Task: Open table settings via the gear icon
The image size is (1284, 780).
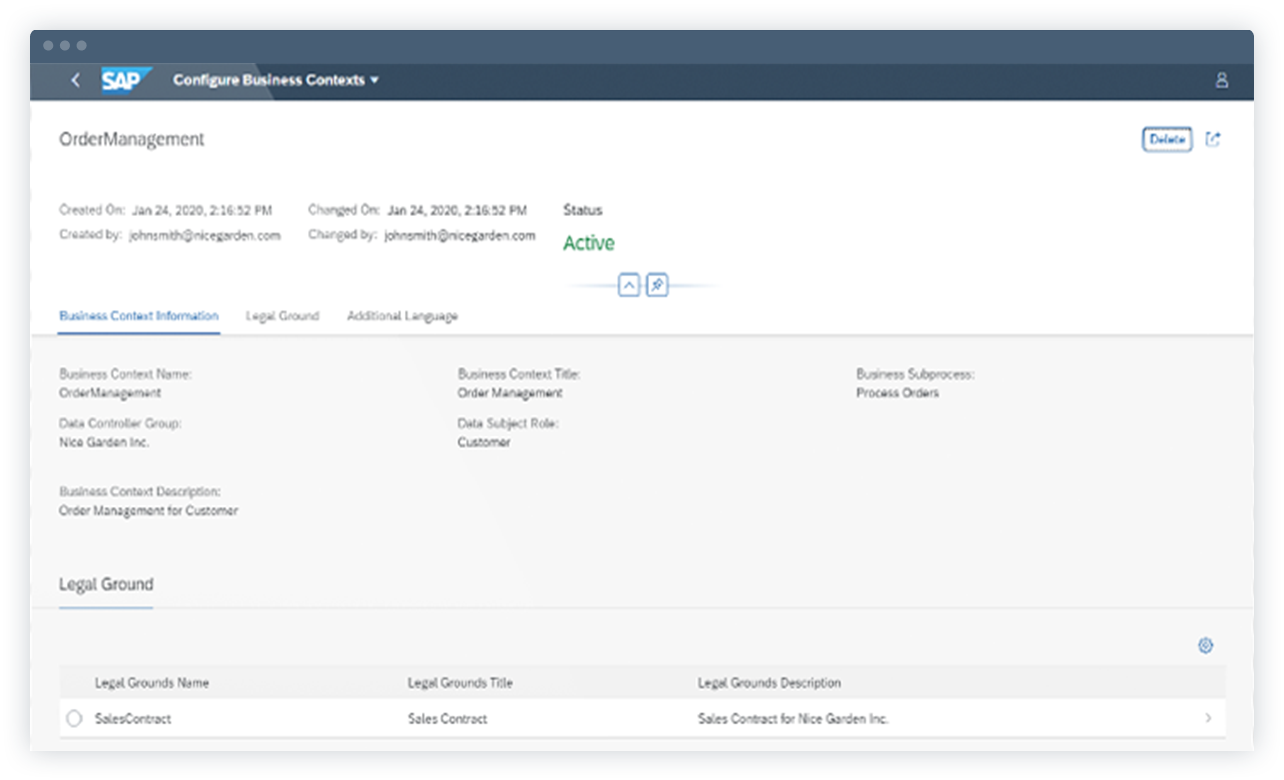Action: coord(1205,646)
